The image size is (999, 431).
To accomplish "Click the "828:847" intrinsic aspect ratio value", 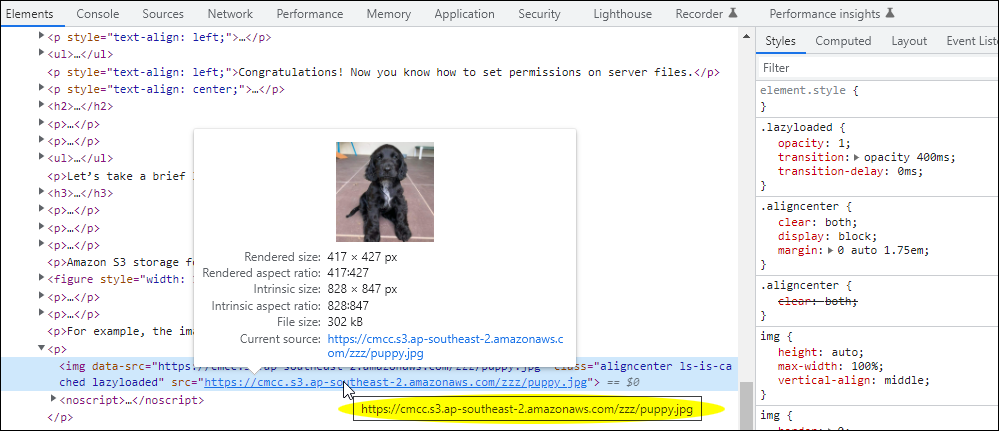I will pos(348,305).
